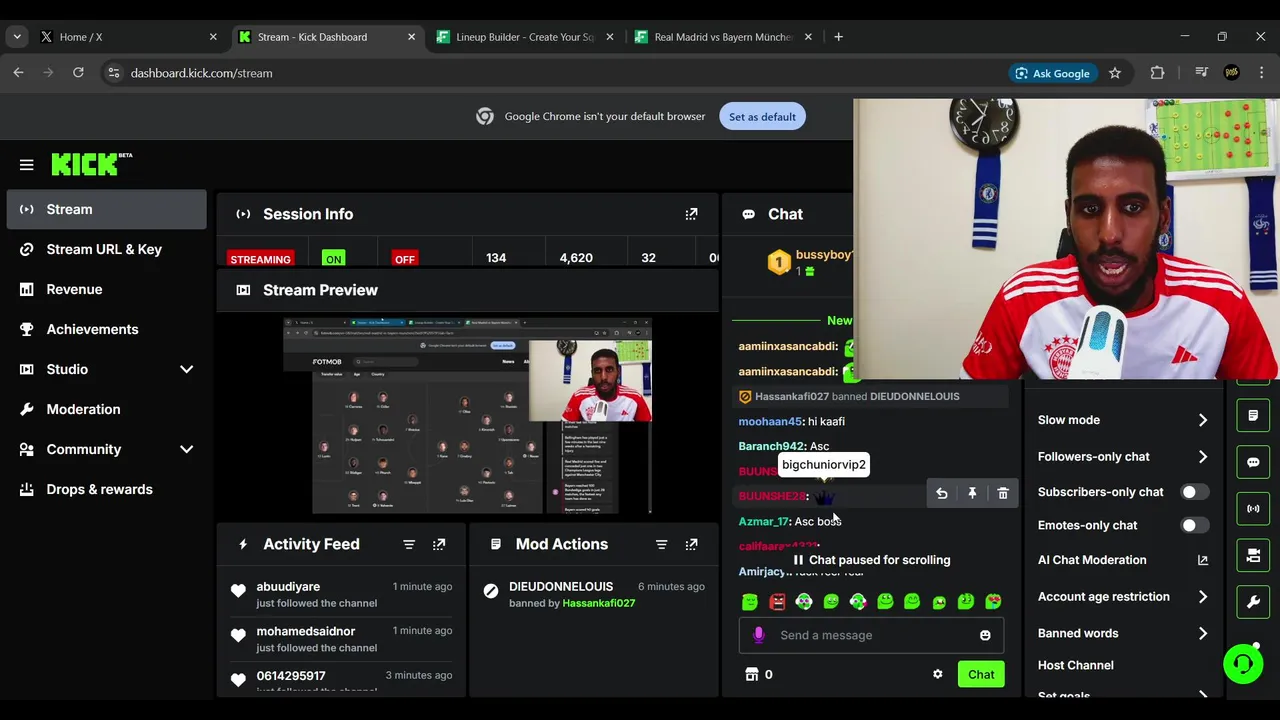Pop out the Session Info panel
This screenshot has height=720, width=1280.
point(691,214)
